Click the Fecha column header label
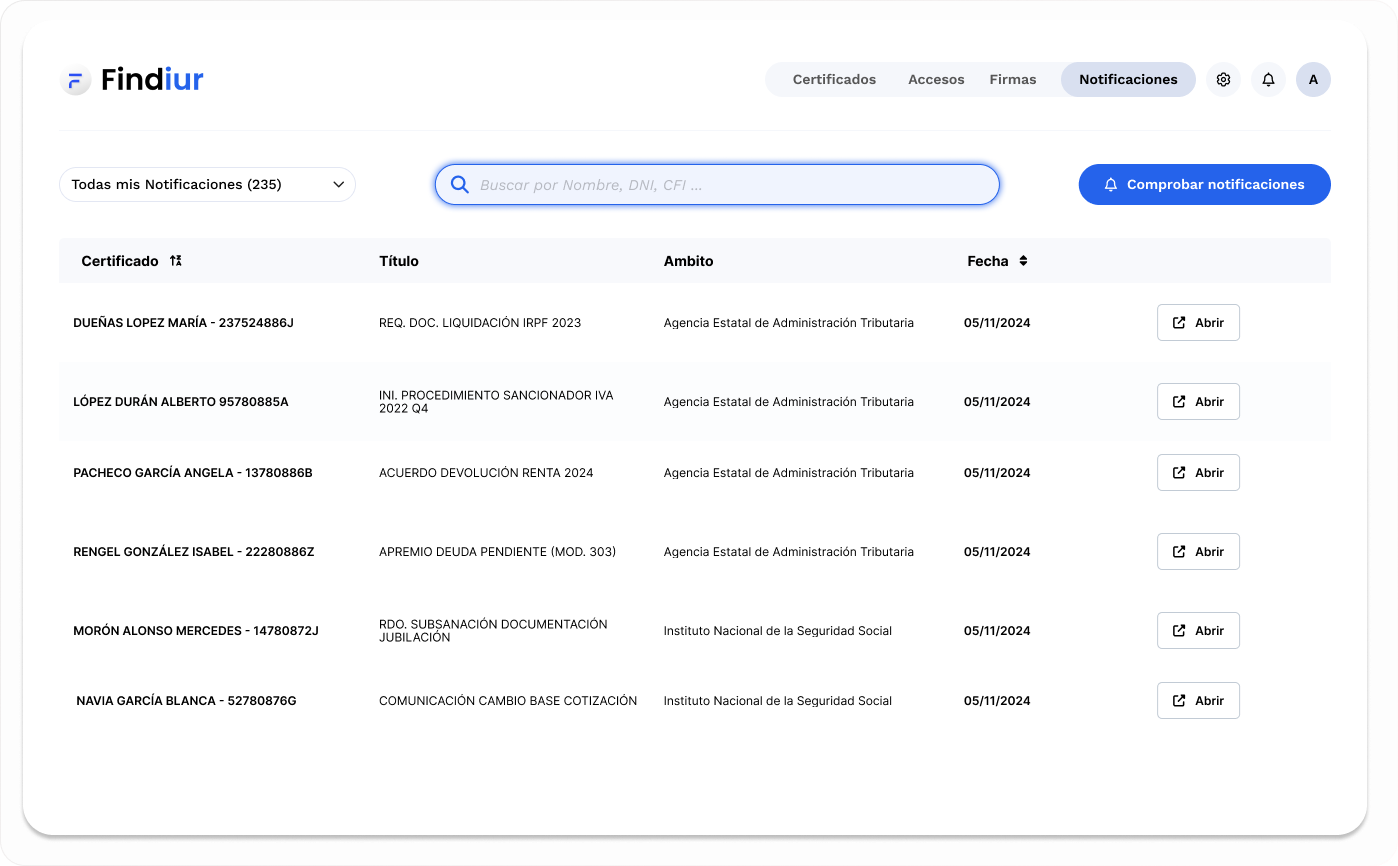 (988, 261)
